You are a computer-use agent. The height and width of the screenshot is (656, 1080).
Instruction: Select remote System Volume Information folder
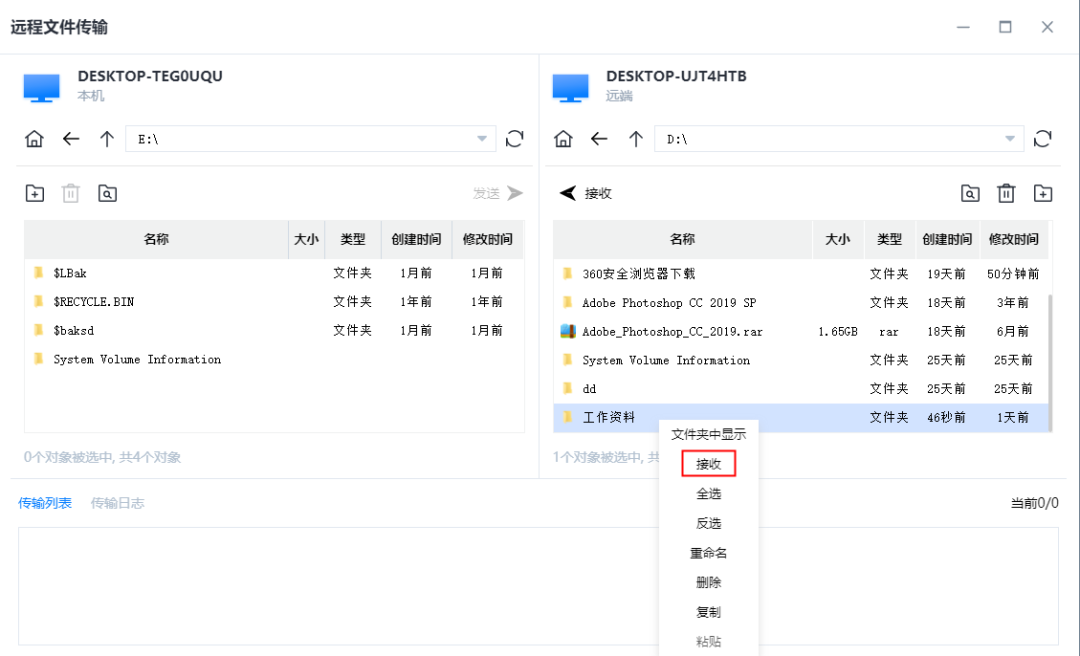click(x=800, y=360)
